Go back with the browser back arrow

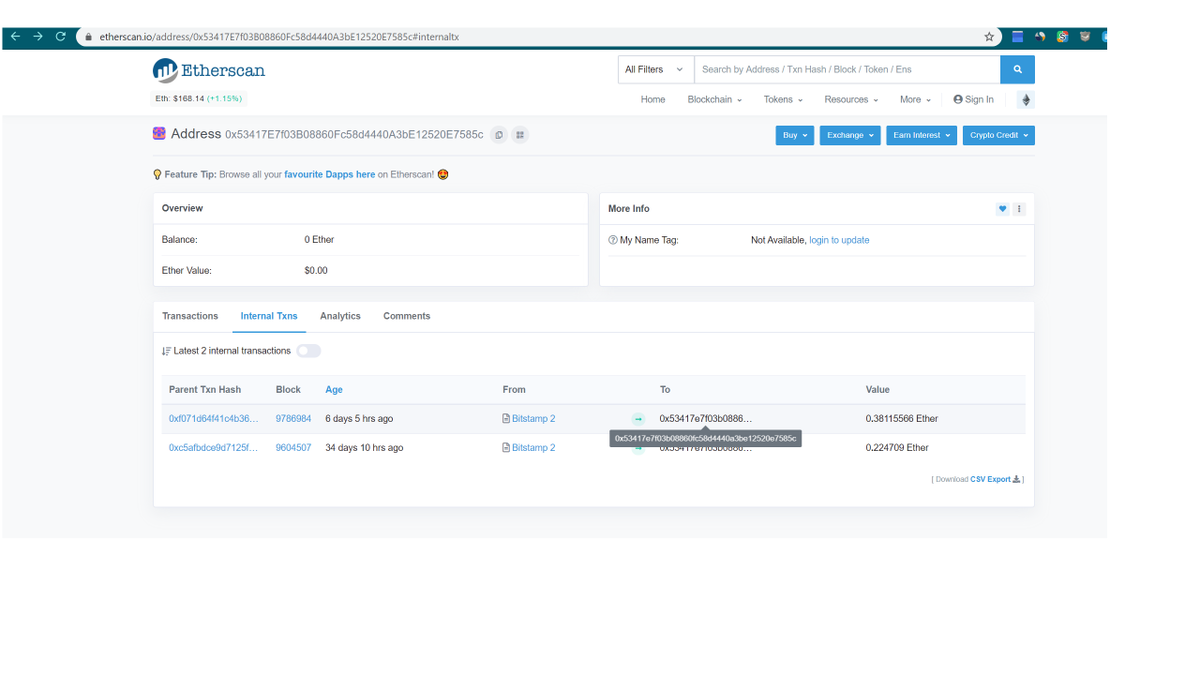pyautogui.click(x=15, y=37)
